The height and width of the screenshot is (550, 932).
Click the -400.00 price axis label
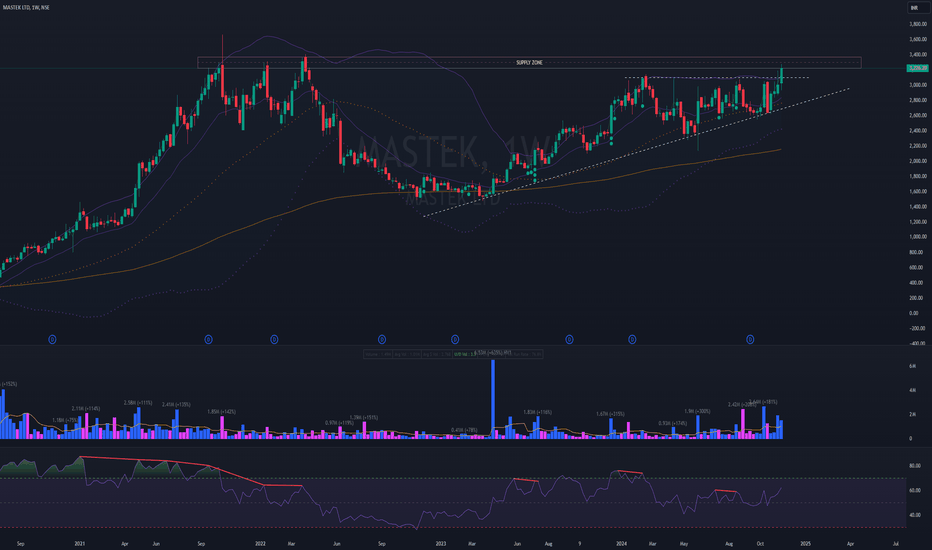click(x=917, y=344)
